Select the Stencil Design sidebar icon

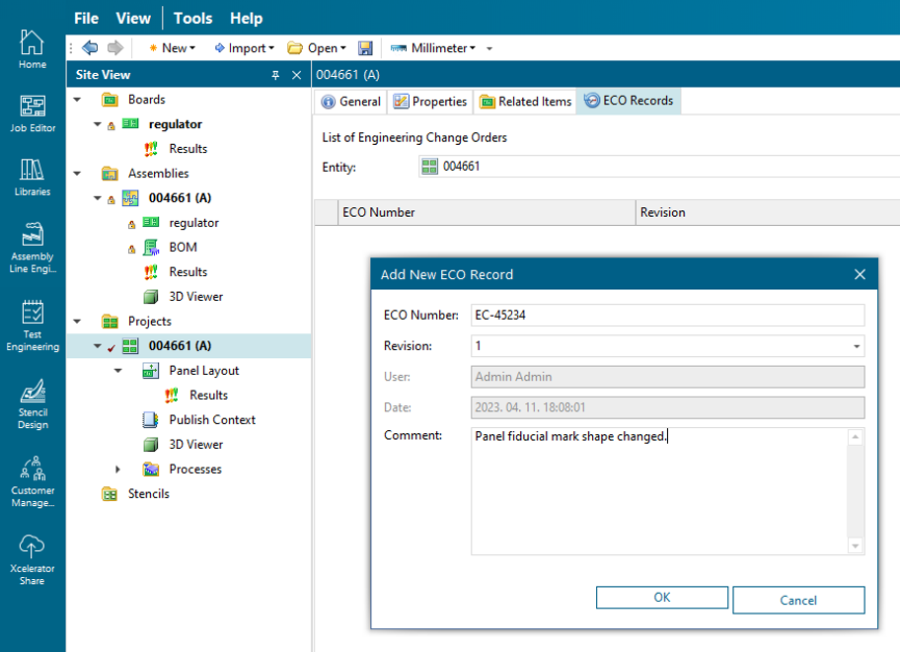tap(31, 400)
